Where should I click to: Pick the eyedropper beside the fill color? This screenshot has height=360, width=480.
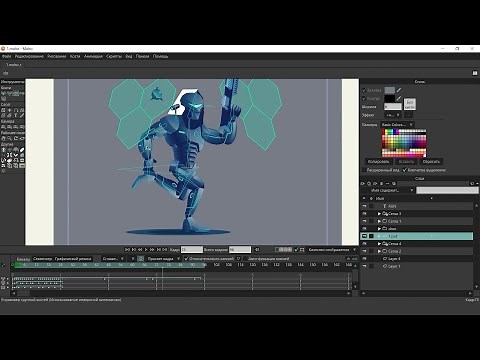pos(399,90)
